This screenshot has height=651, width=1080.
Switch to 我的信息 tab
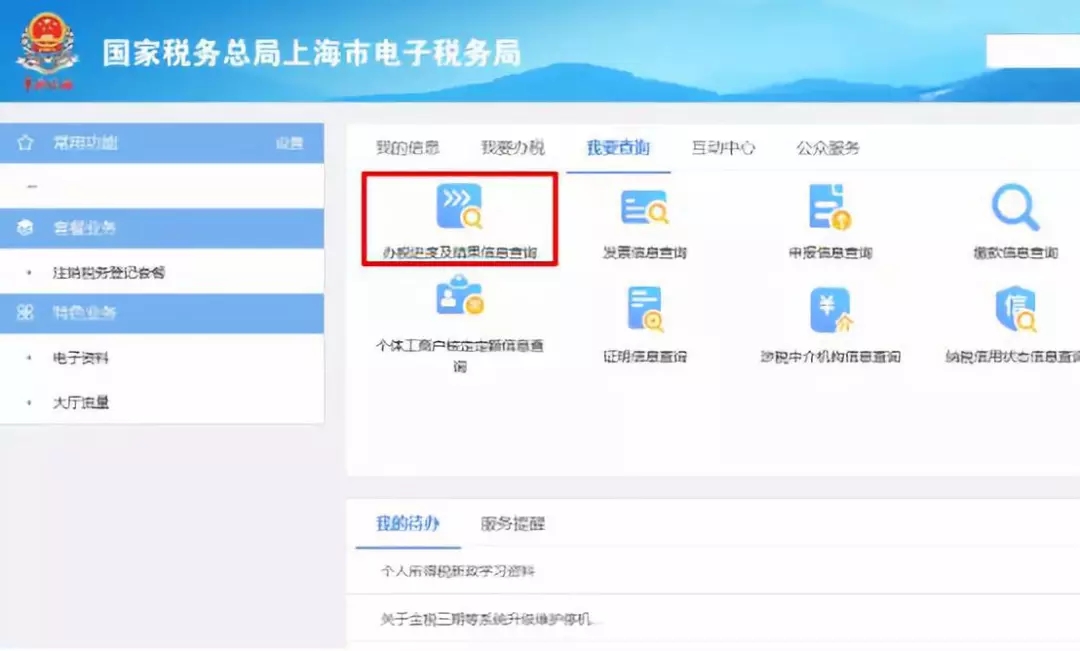point(407,147)
